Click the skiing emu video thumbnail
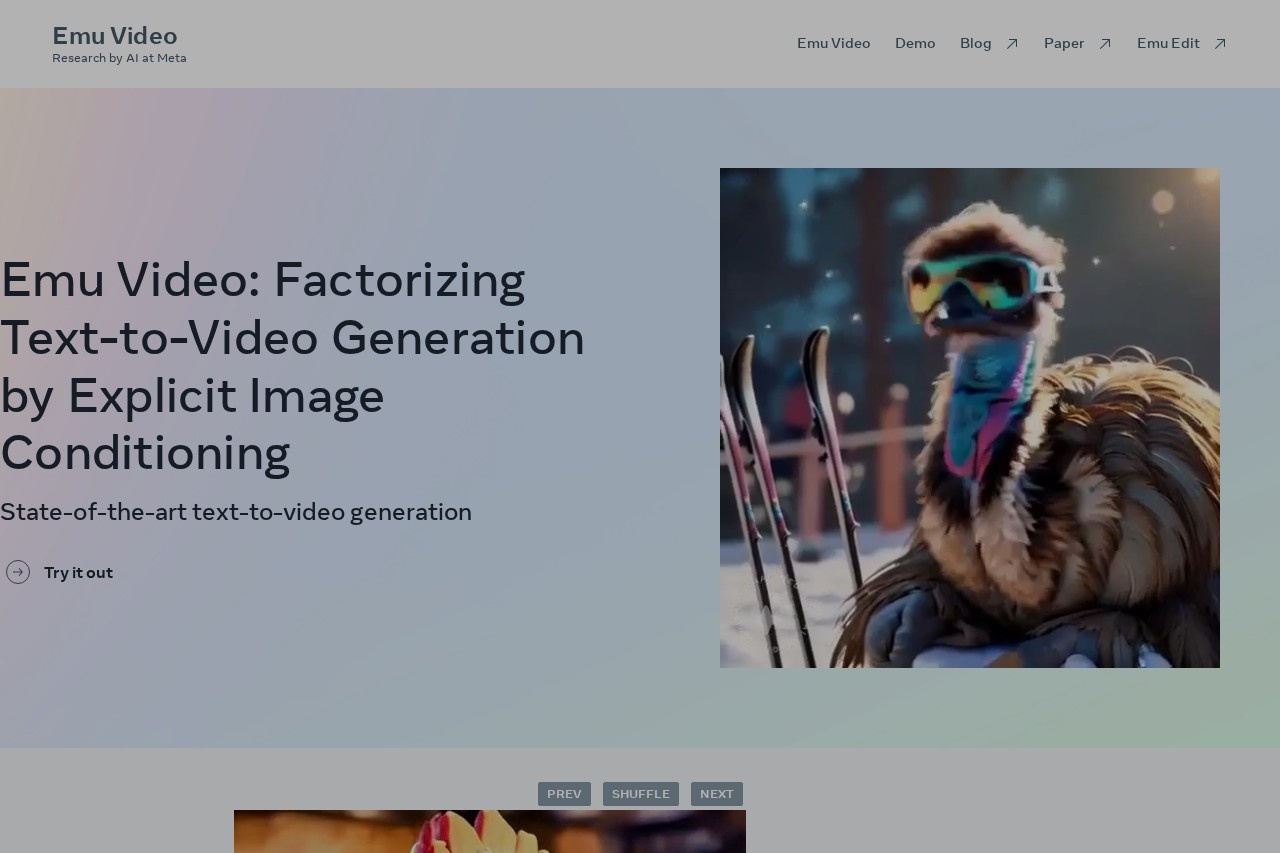 969,417
